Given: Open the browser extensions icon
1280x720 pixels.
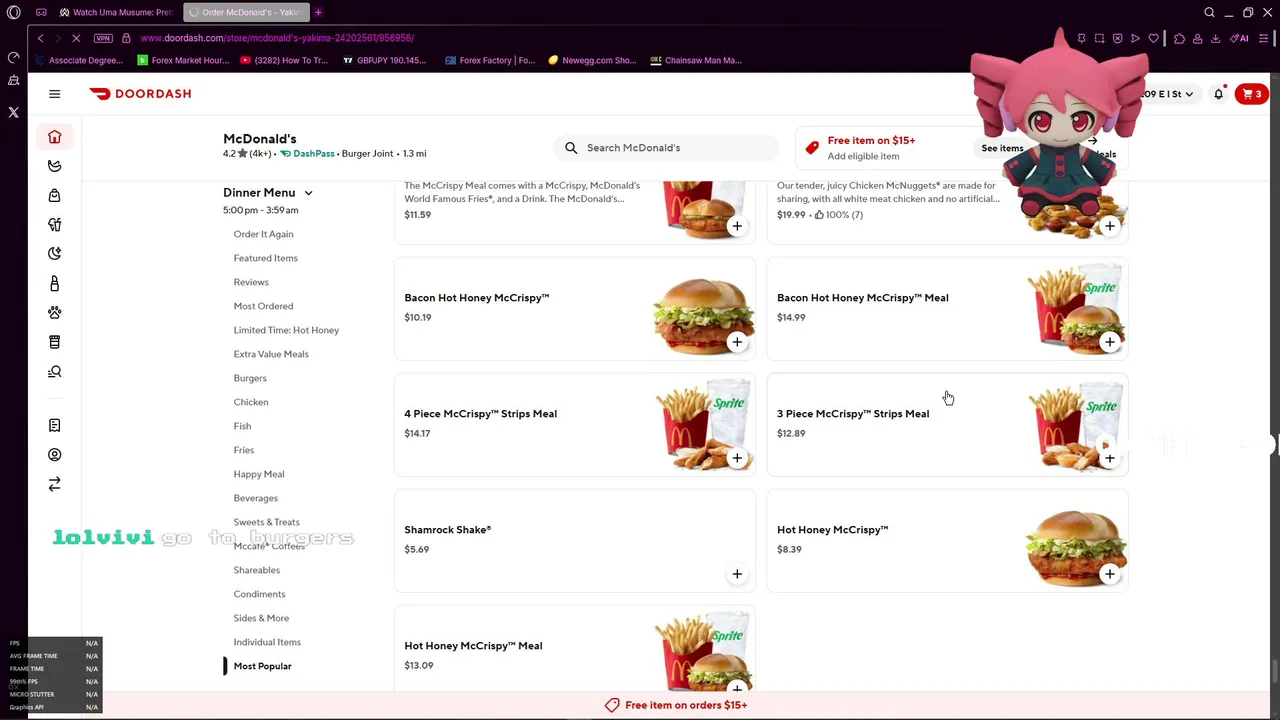Looking at the screenshot, I should point(1179,38).
